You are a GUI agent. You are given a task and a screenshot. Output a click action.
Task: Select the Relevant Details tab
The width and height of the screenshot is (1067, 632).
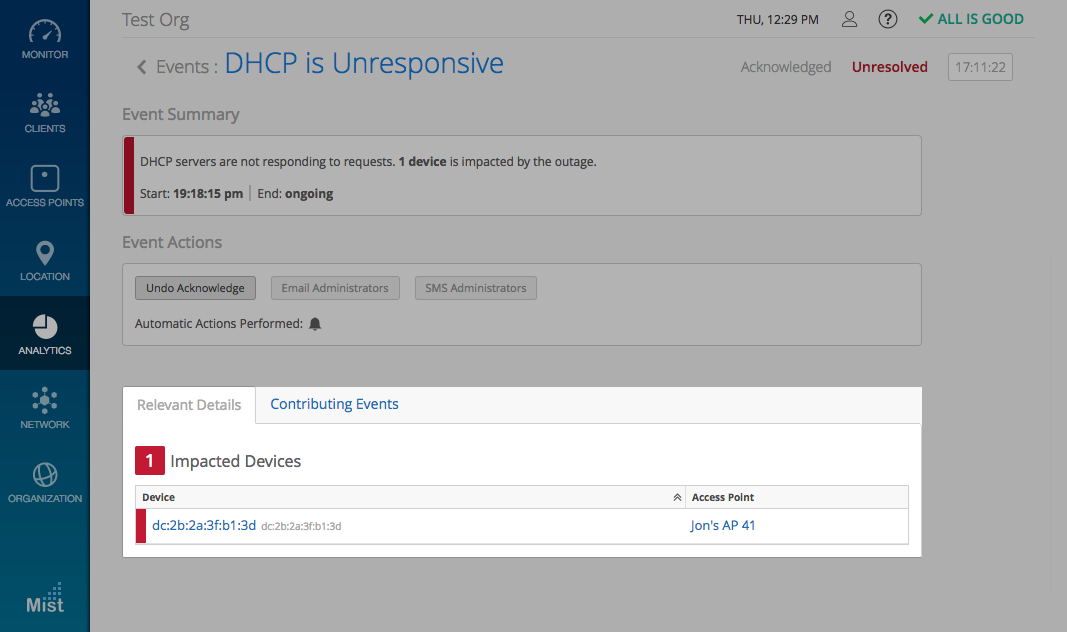pos(189,405)
